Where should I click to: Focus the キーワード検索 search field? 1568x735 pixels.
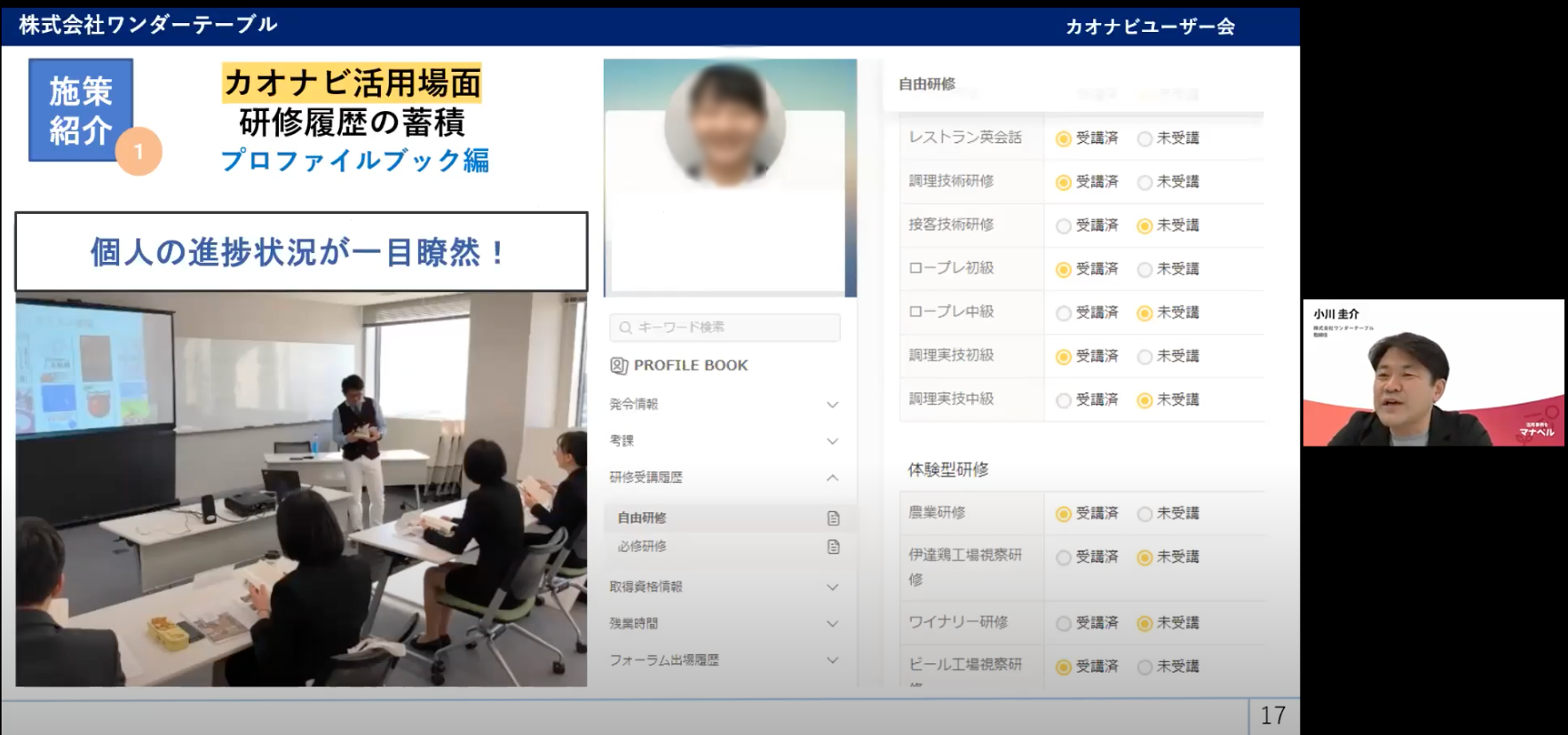click(x=725, y=328)
